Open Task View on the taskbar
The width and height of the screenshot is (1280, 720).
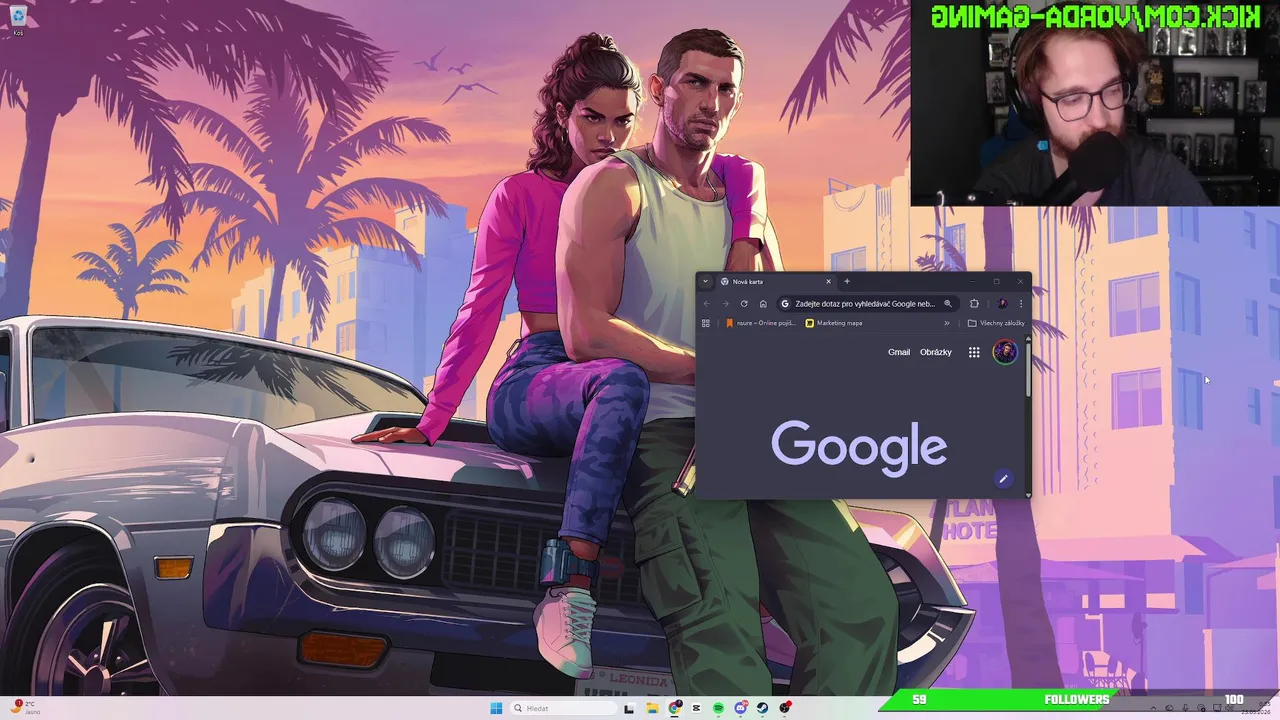click(x=630, y=708)
